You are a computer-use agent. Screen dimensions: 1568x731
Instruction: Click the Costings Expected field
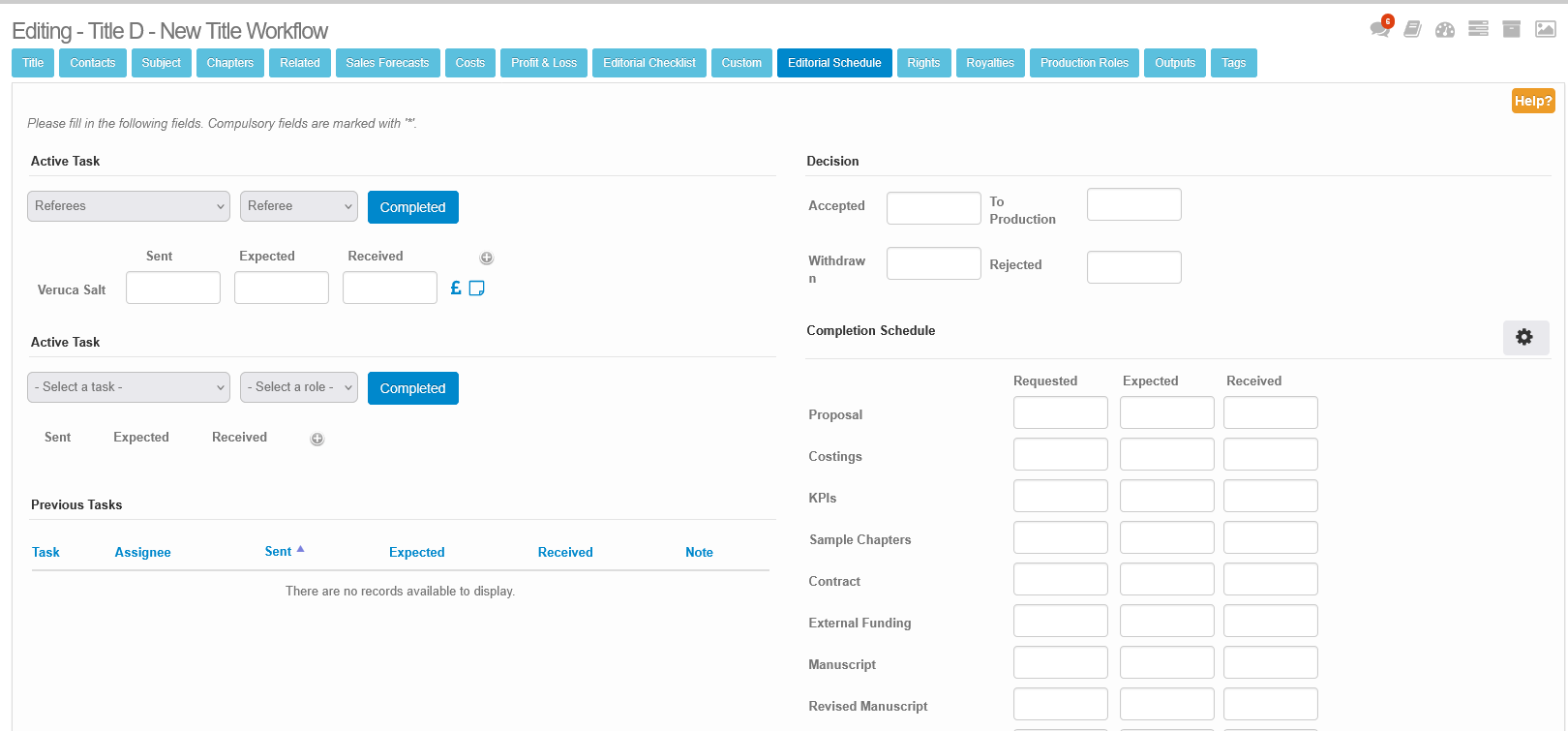click(1167, 454)
